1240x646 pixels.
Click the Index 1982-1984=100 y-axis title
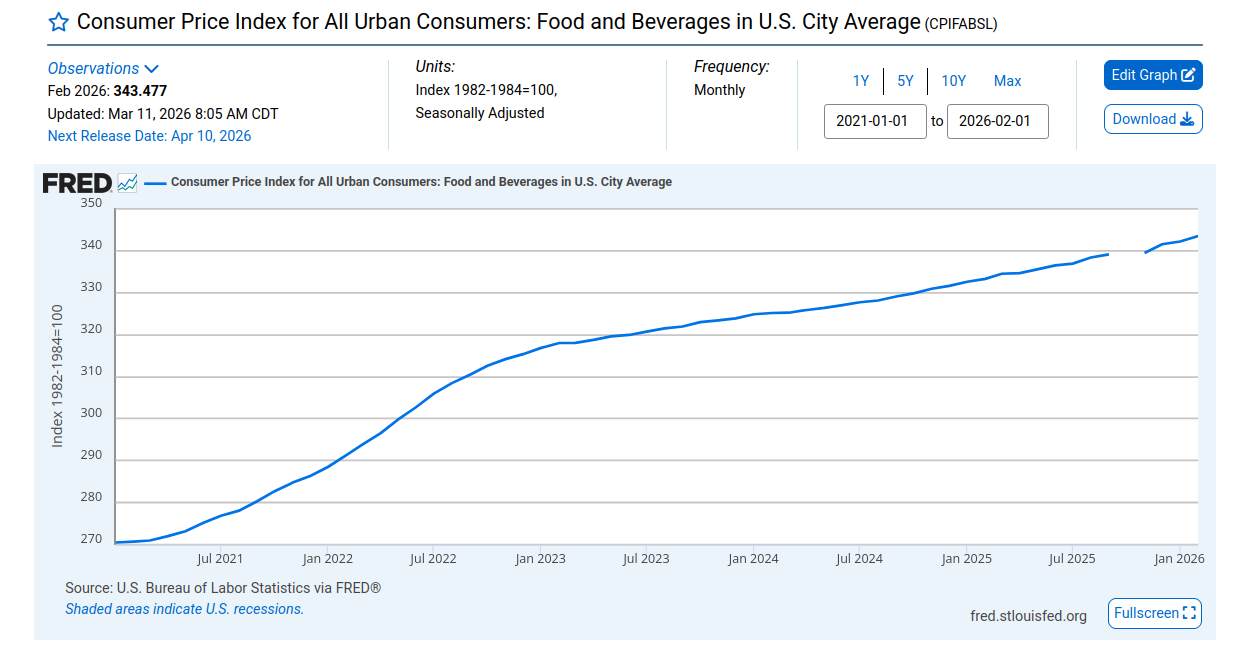click(x=57, y=375)
